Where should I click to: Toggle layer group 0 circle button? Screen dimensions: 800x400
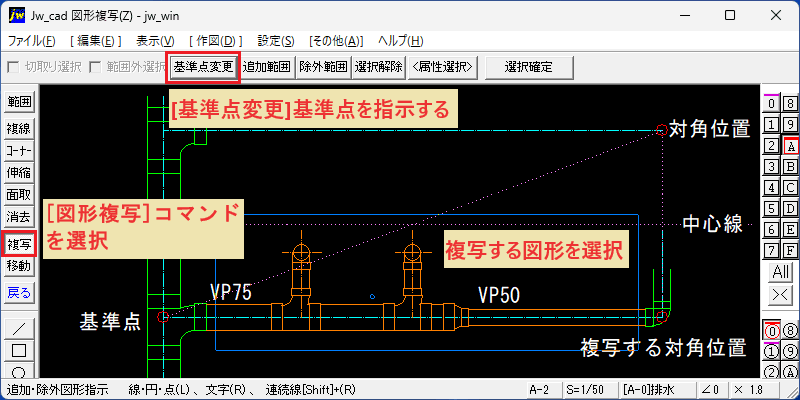tap(772, 331)
